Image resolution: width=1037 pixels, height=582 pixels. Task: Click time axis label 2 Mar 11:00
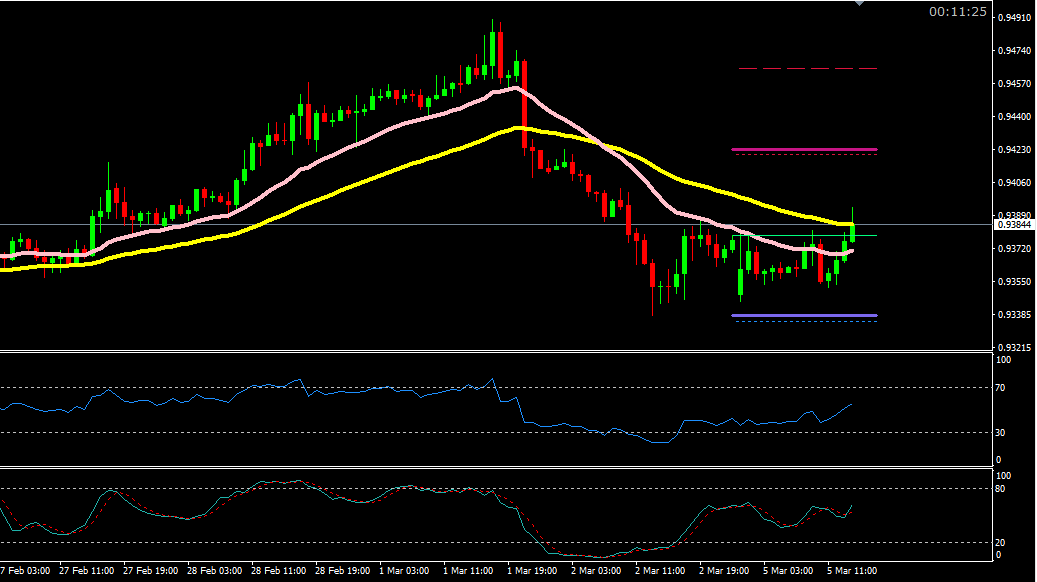click(660, 571)
